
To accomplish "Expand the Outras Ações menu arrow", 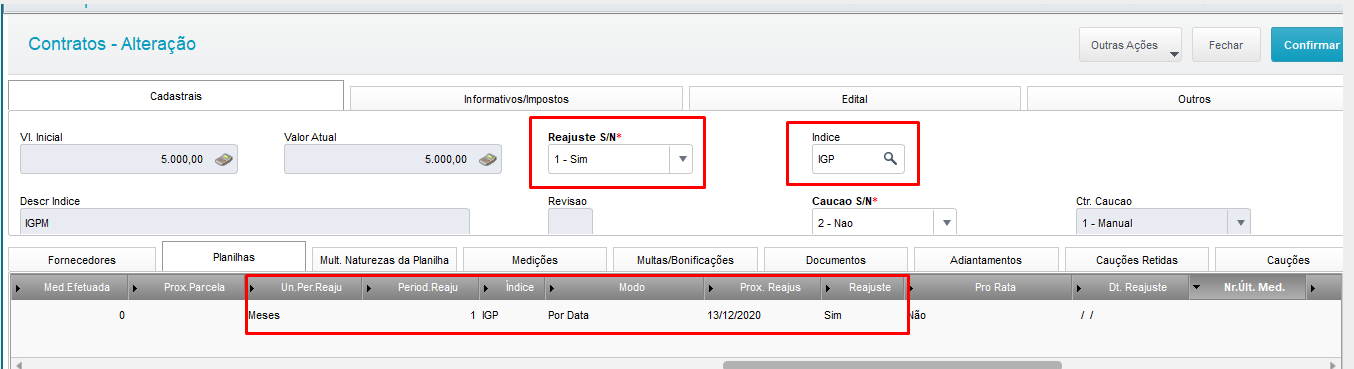I will [x=1173, y=54].
